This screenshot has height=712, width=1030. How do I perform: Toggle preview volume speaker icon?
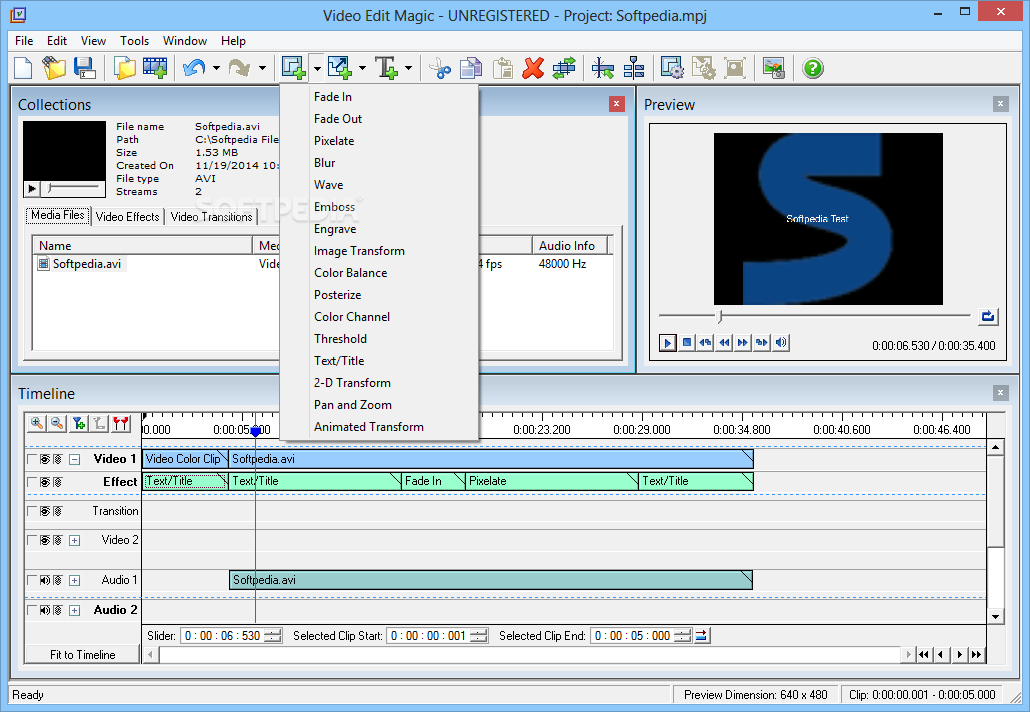tap(780, 343)
